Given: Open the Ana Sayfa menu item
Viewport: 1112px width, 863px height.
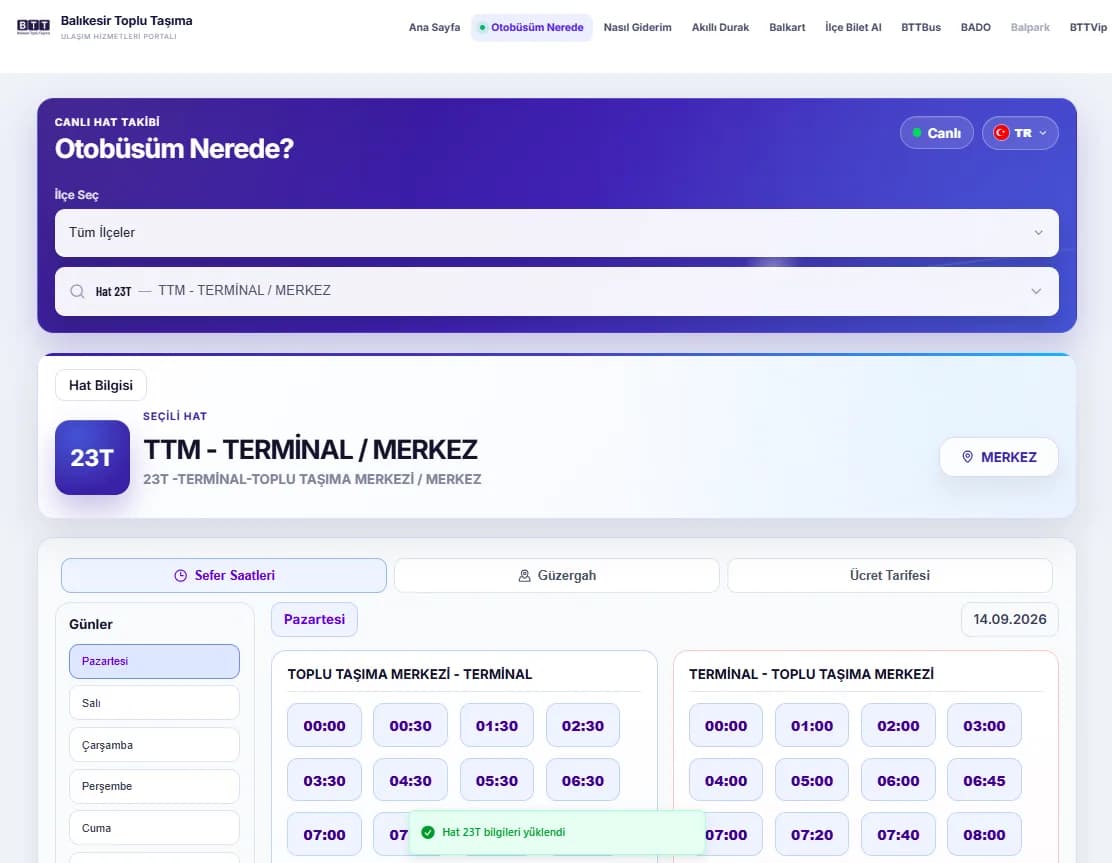Looking at the screenshot, I should tap(434, 28).
